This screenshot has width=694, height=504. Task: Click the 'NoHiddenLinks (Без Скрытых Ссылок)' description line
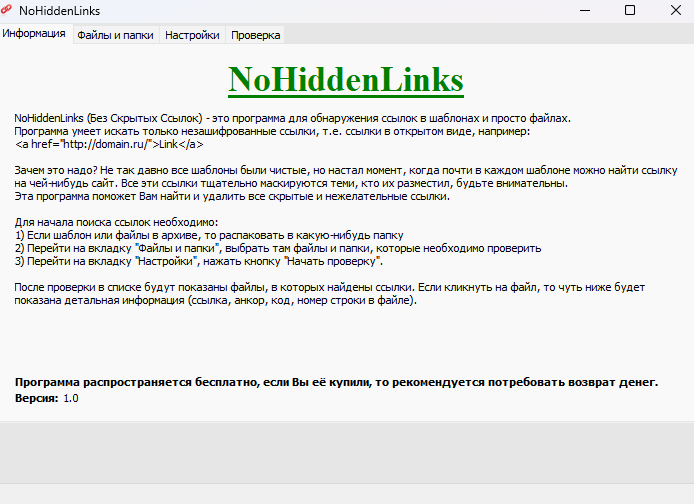pos(293,118)
